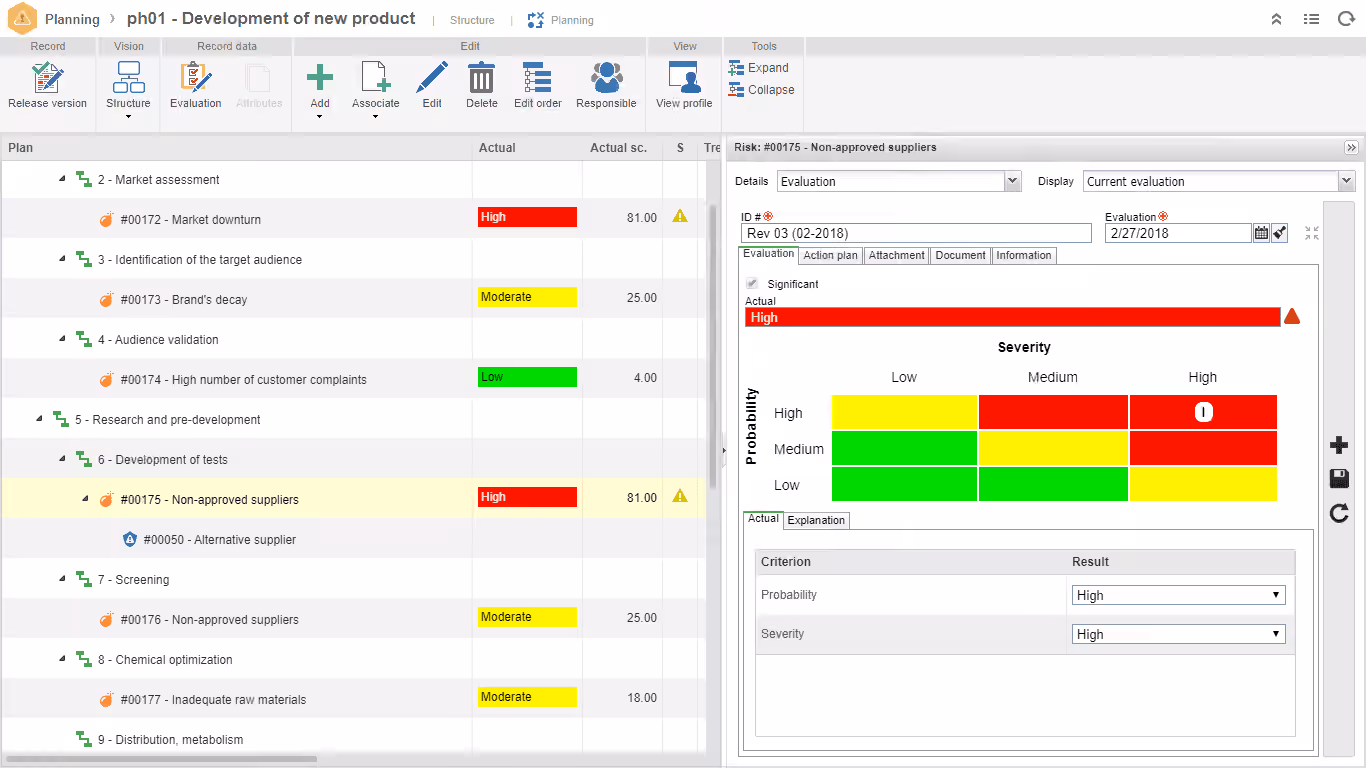Switch to the Document tab
The image size is (1366, 768).
tap(961, 255)
